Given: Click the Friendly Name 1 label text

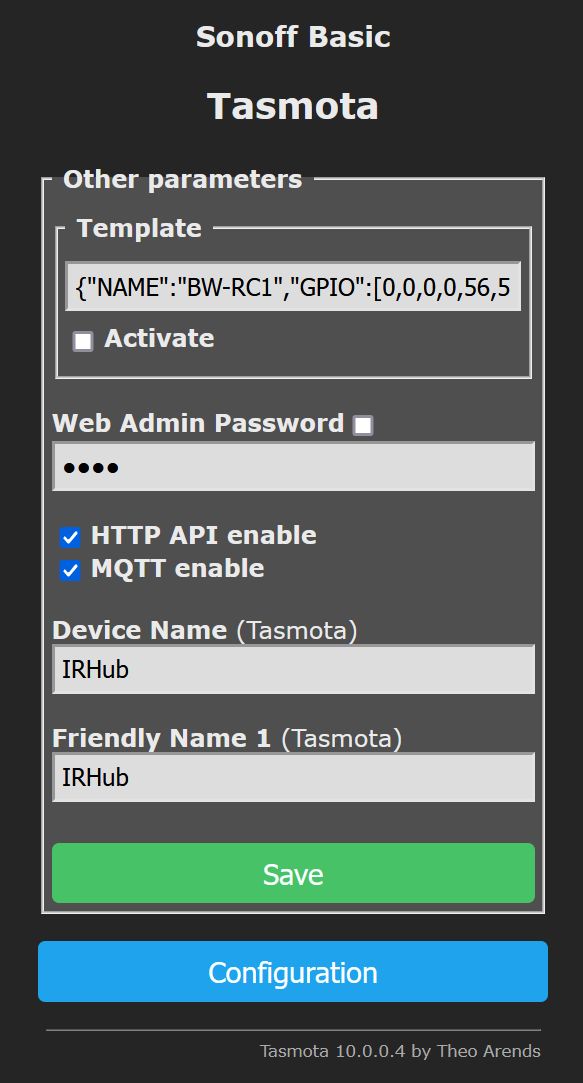Looking at the screenshot, I should (162, 738).
